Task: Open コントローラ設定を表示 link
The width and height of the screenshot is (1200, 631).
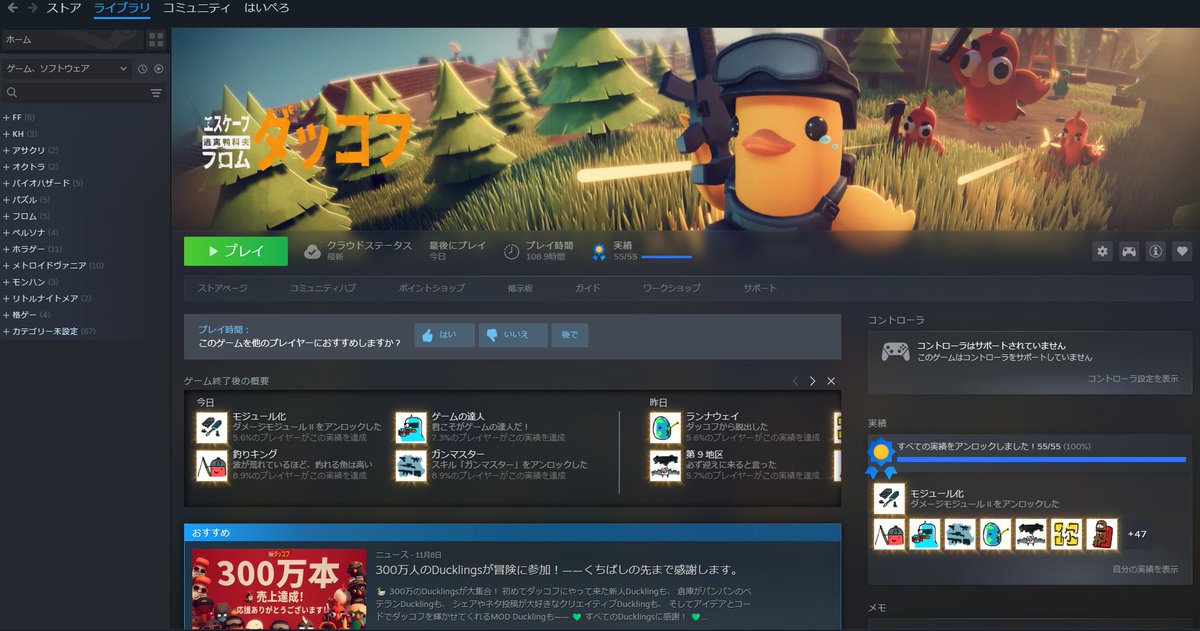Action: pyautogui.click(x=1132, y=379)
